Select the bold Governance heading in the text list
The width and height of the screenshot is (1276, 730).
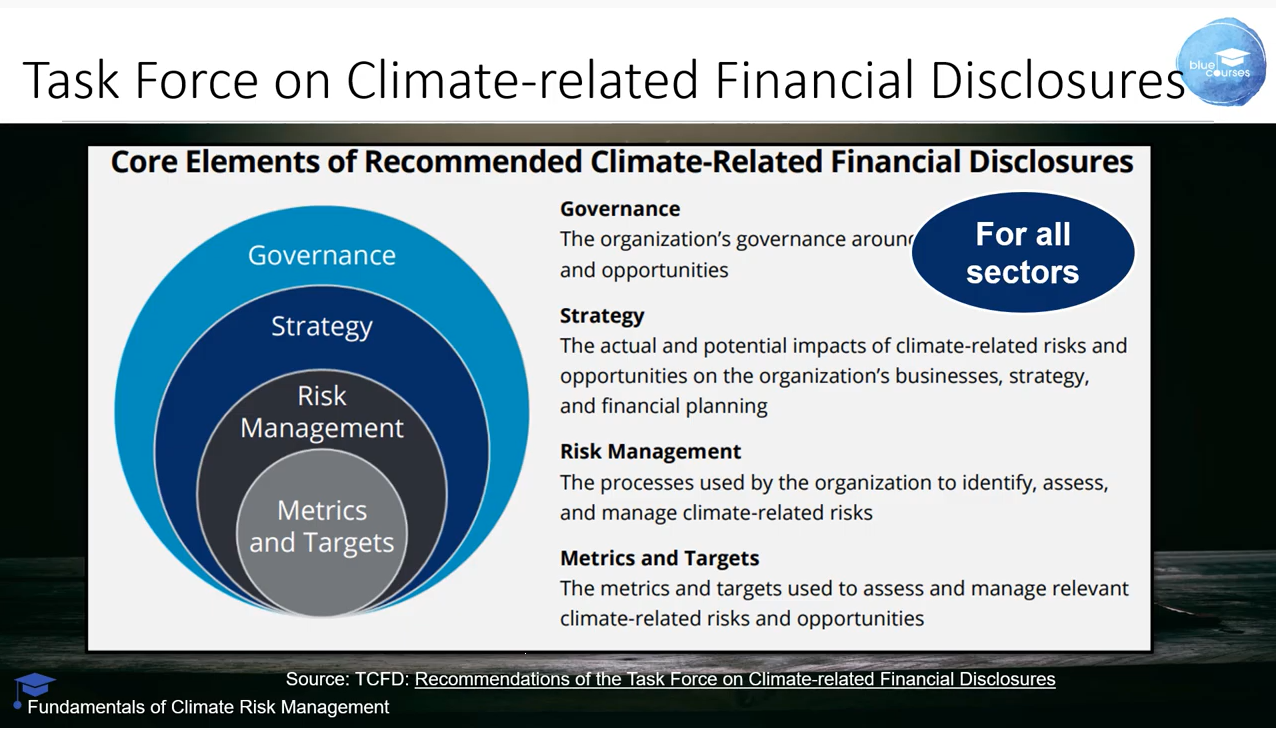pyautogui.click(x=620, y=209)
